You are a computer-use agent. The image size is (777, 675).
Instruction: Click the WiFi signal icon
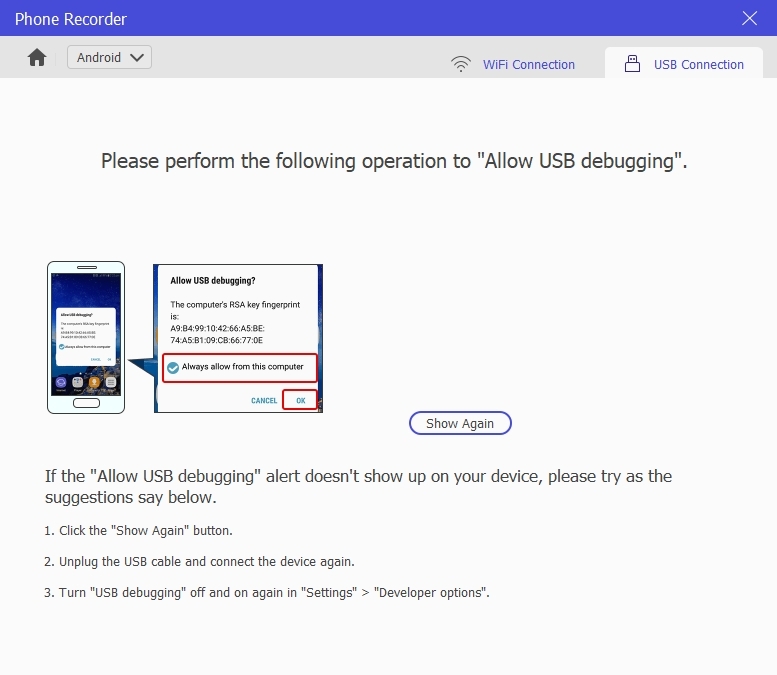click(x=461, y=64)
